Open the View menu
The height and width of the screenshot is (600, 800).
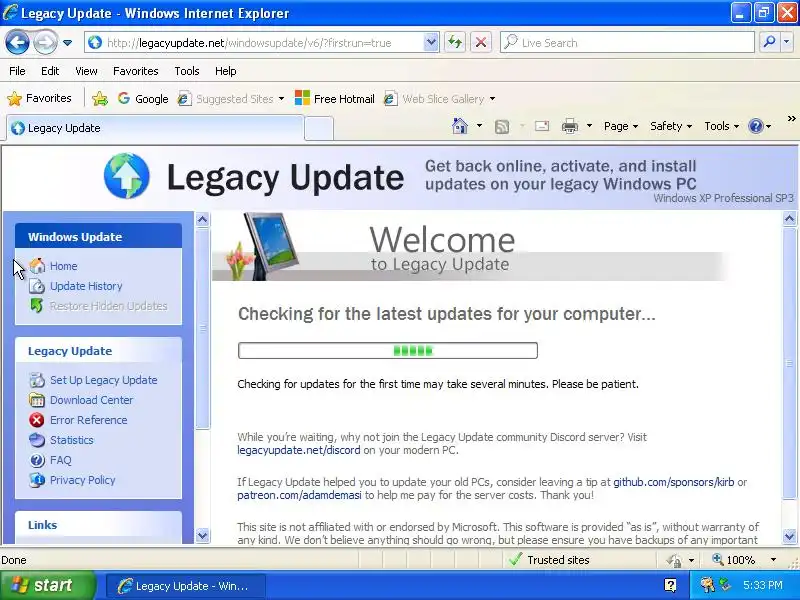point(86,71)
